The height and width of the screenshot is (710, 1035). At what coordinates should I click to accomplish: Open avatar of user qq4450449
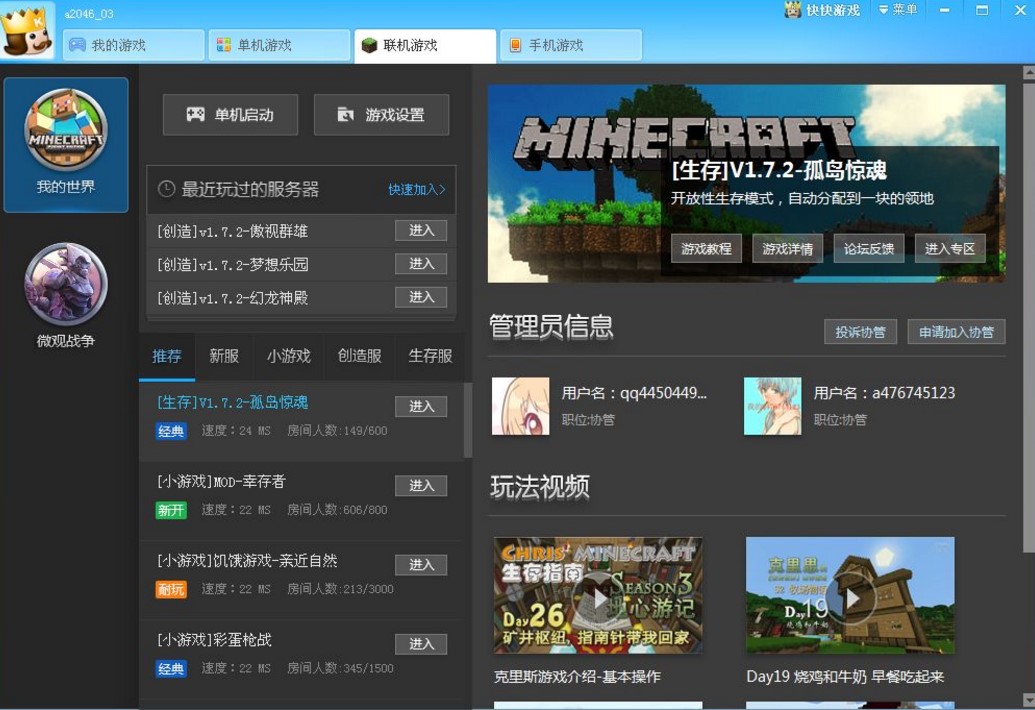click(520, 406)
